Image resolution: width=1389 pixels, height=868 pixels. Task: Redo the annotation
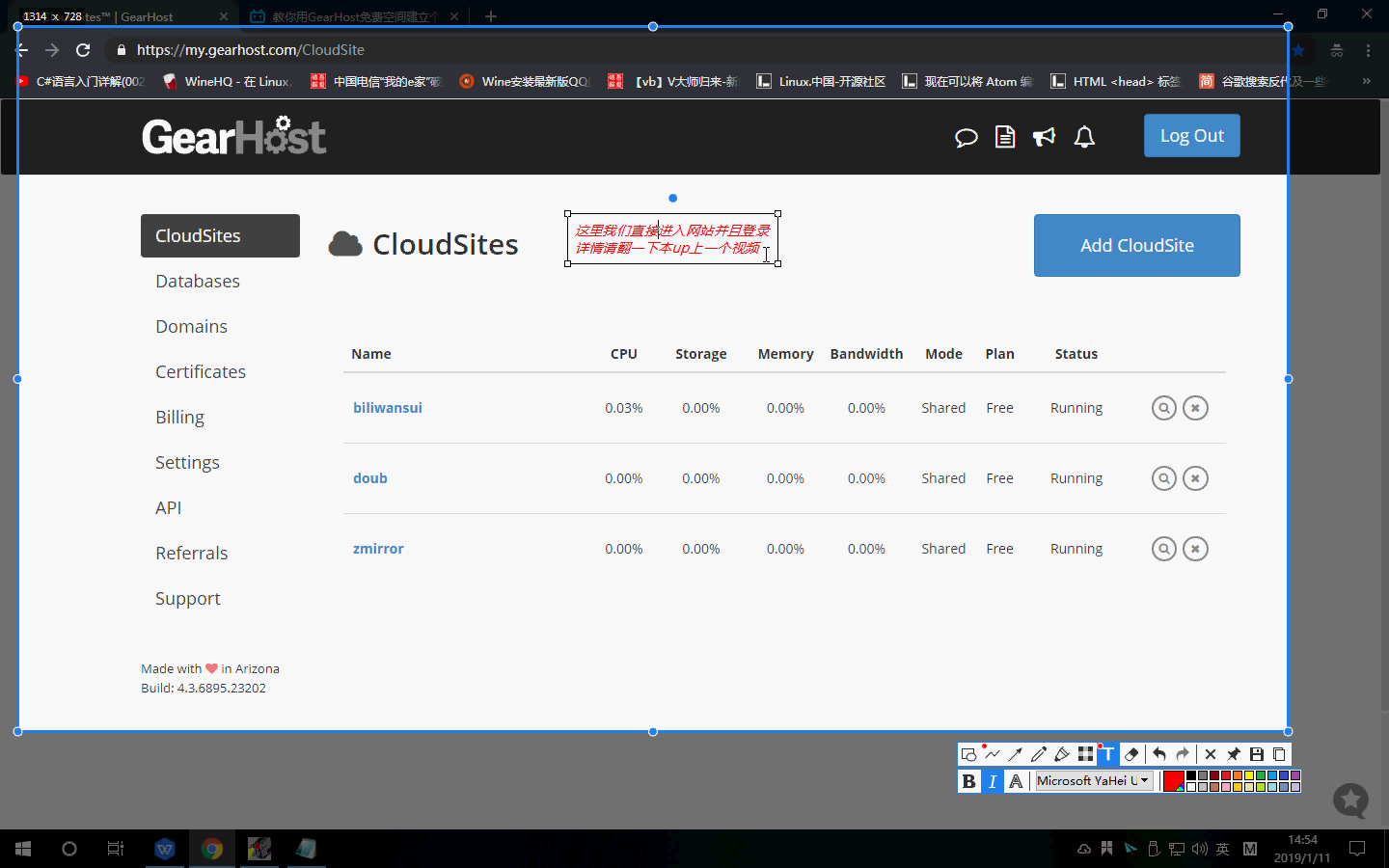(x=1183, y=754)
